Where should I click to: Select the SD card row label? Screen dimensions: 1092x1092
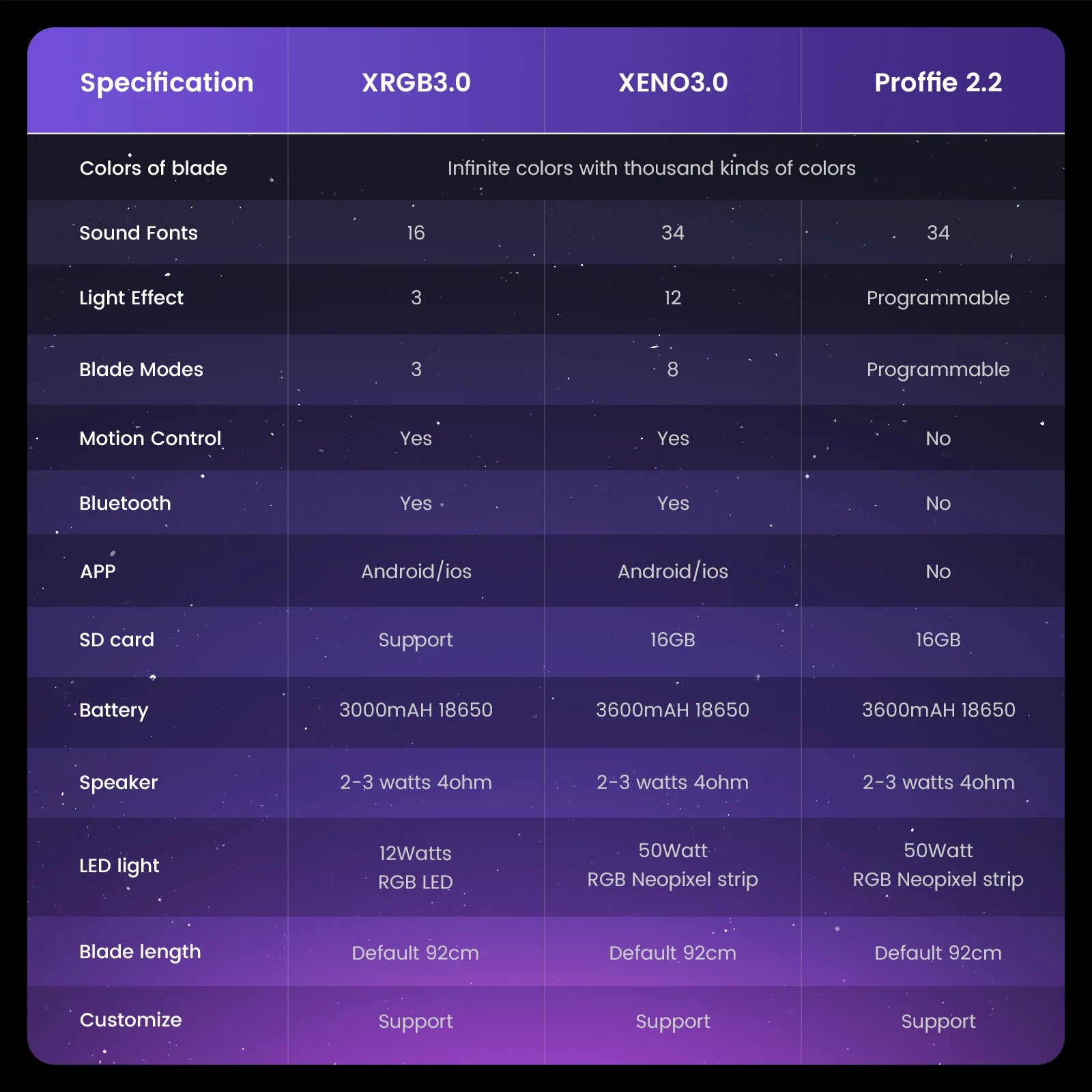coord(117,640)
